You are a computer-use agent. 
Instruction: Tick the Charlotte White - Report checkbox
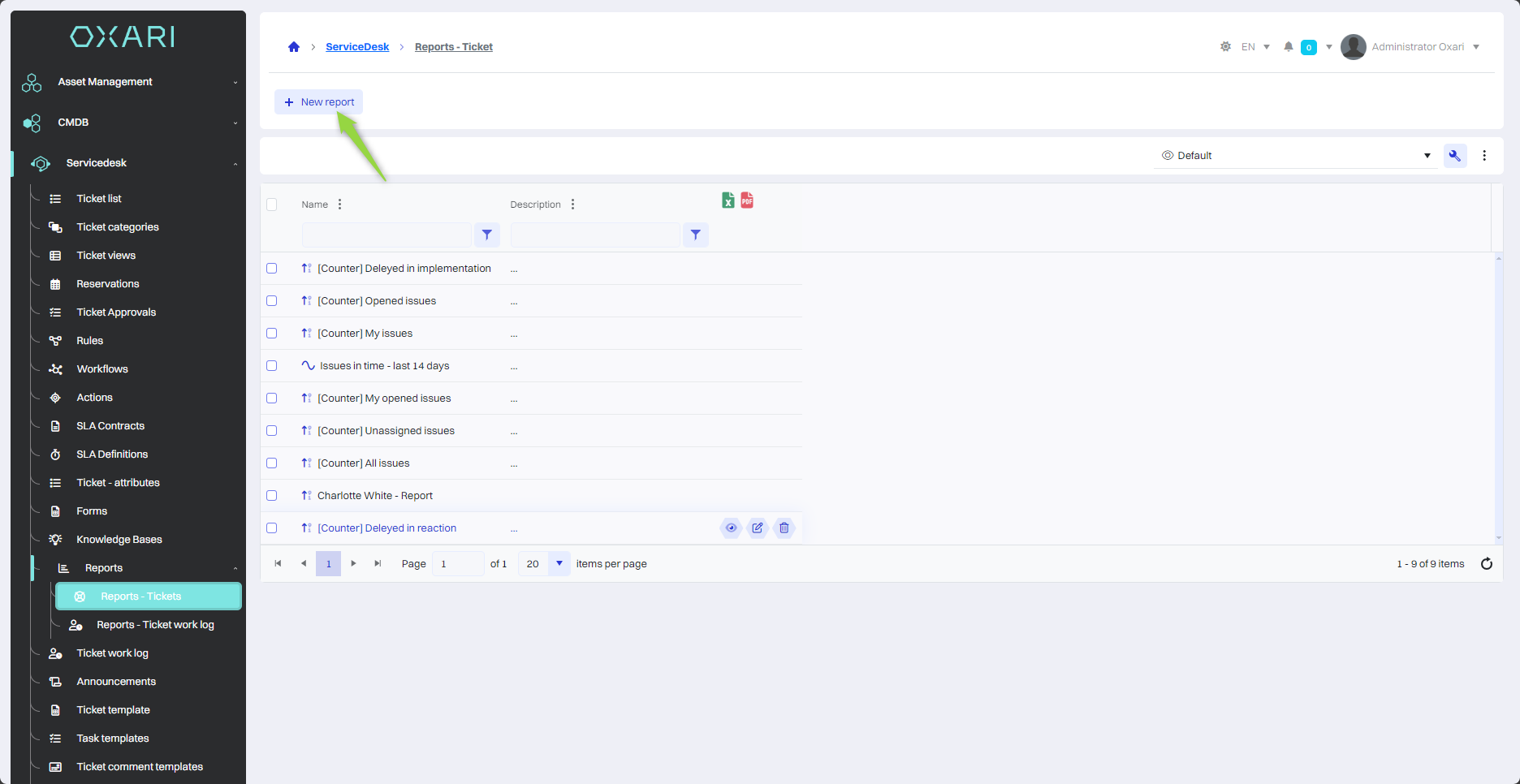click(272, 496)
